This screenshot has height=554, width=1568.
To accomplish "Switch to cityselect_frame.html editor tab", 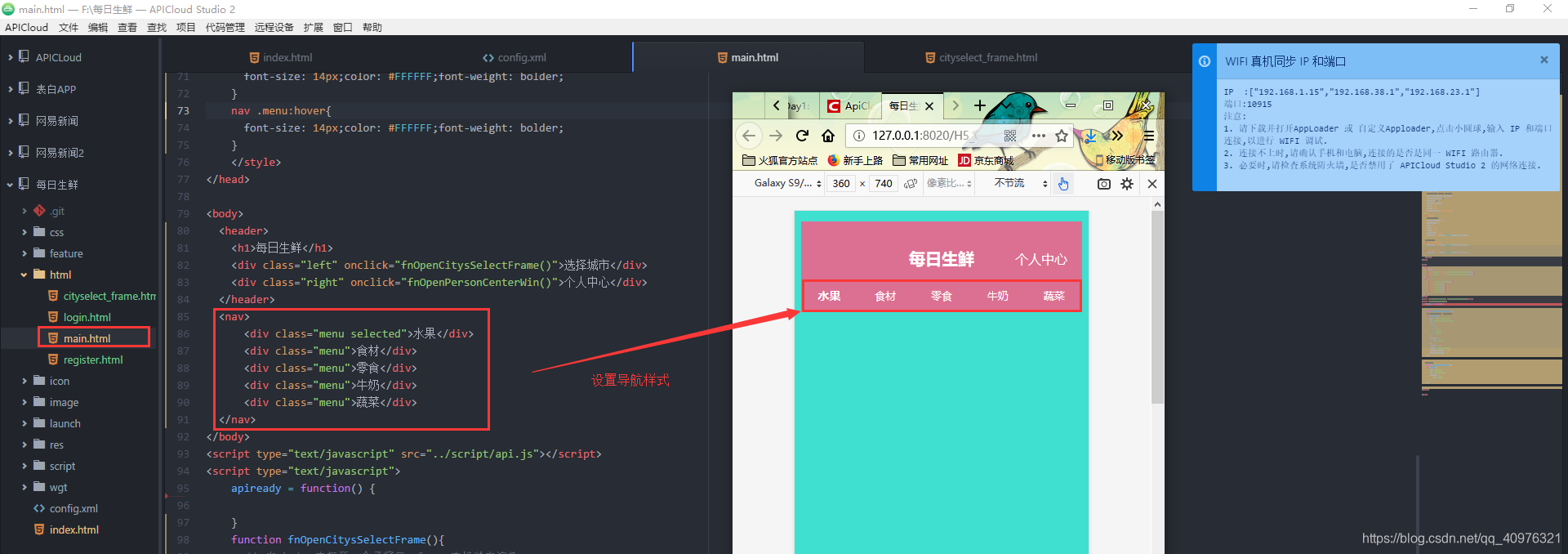I will (982, 57).
